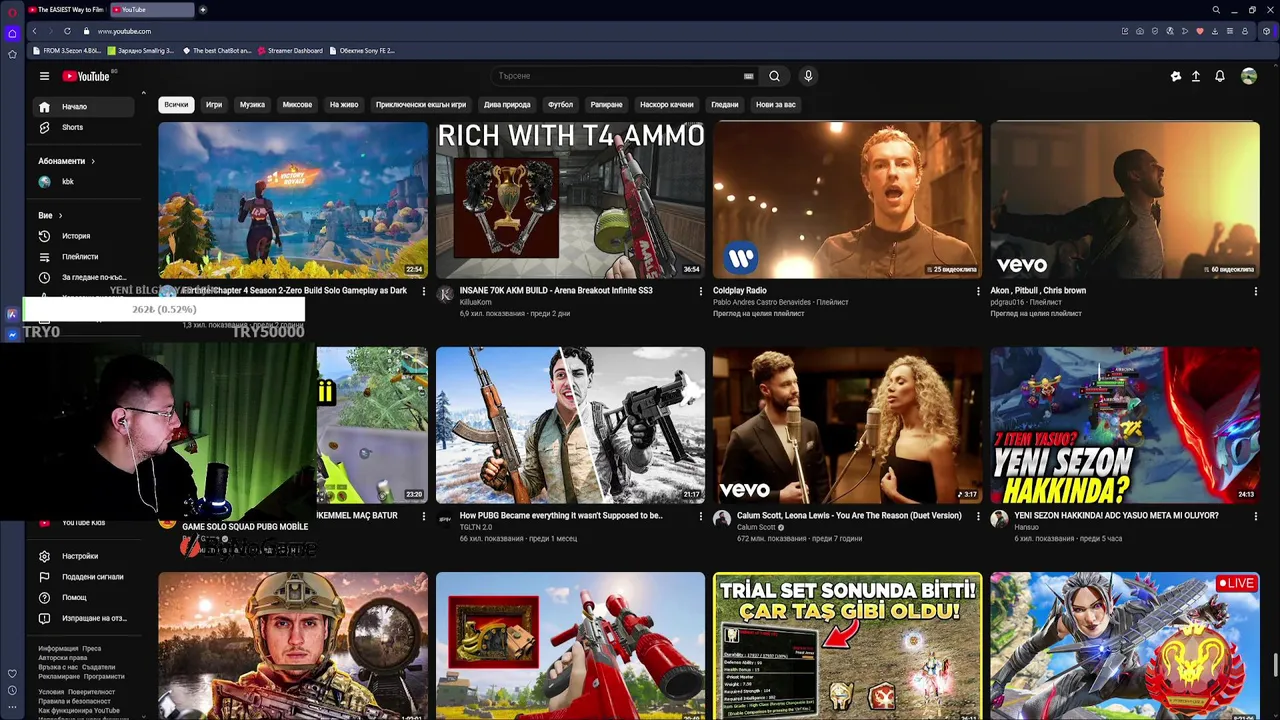Click the upload video arrow icon
The width and height of the screenshot is (1280, 720).
[1196, 76]
